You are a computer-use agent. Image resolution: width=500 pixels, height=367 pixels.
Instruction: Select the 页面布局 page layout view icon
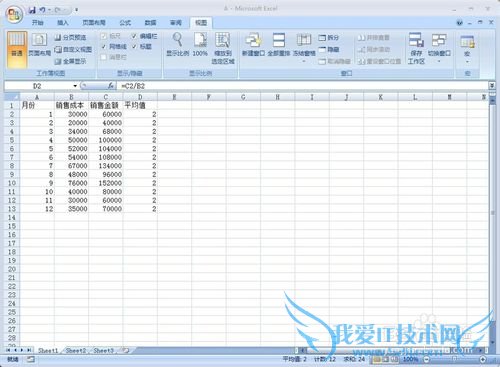pos(39,40)
